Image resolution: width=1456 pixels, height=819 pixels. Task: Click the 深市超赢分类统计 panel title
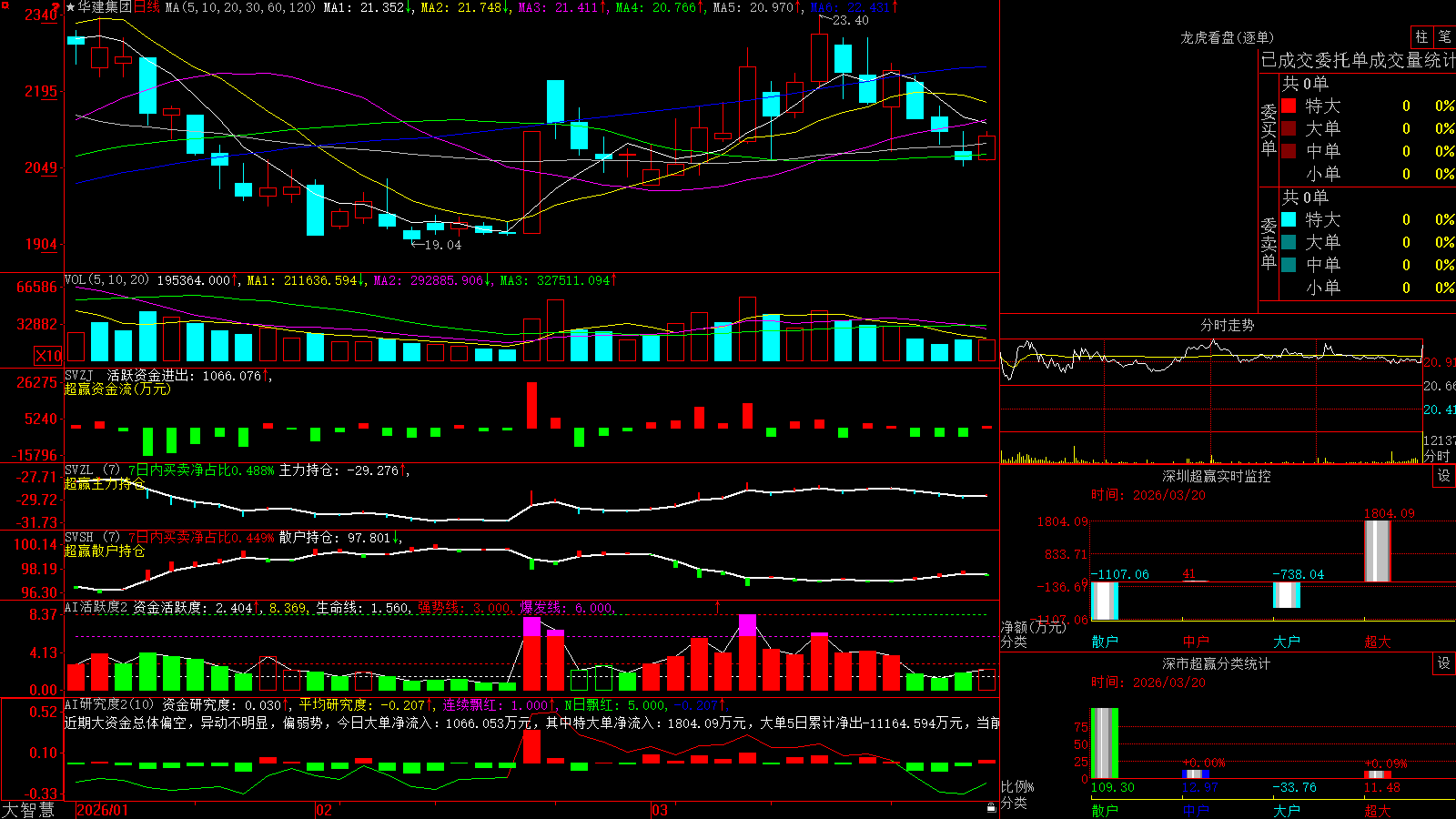click(x=1217, y=663)
